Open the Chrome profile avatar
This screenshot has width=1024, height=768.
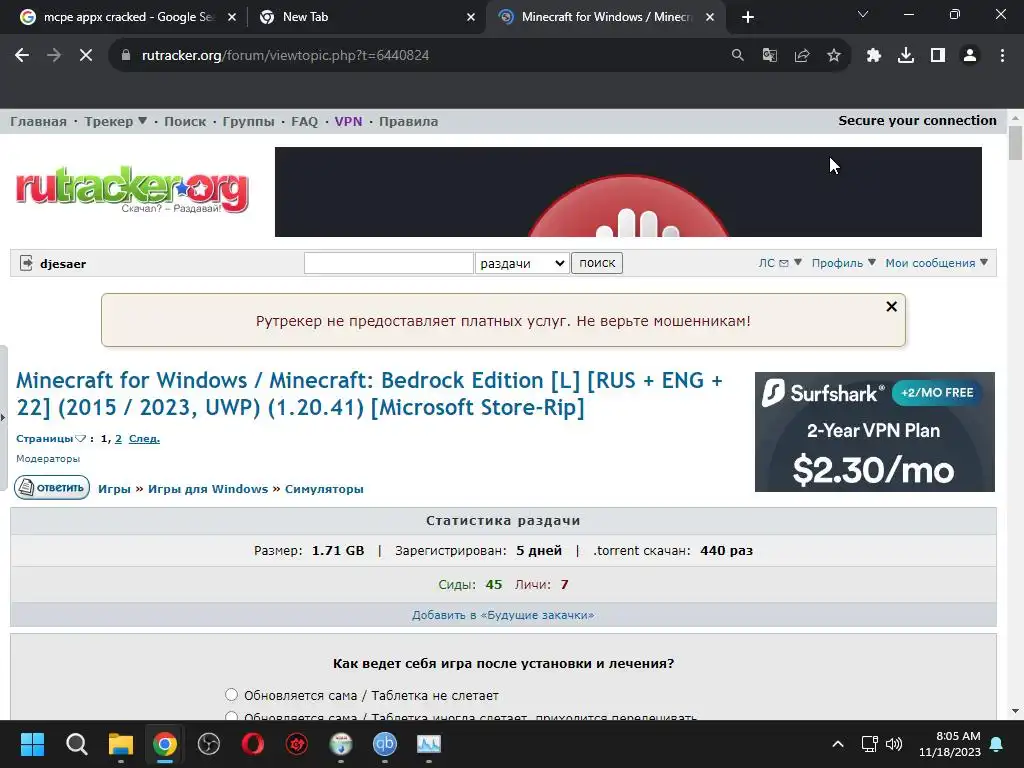coord(970,56)
